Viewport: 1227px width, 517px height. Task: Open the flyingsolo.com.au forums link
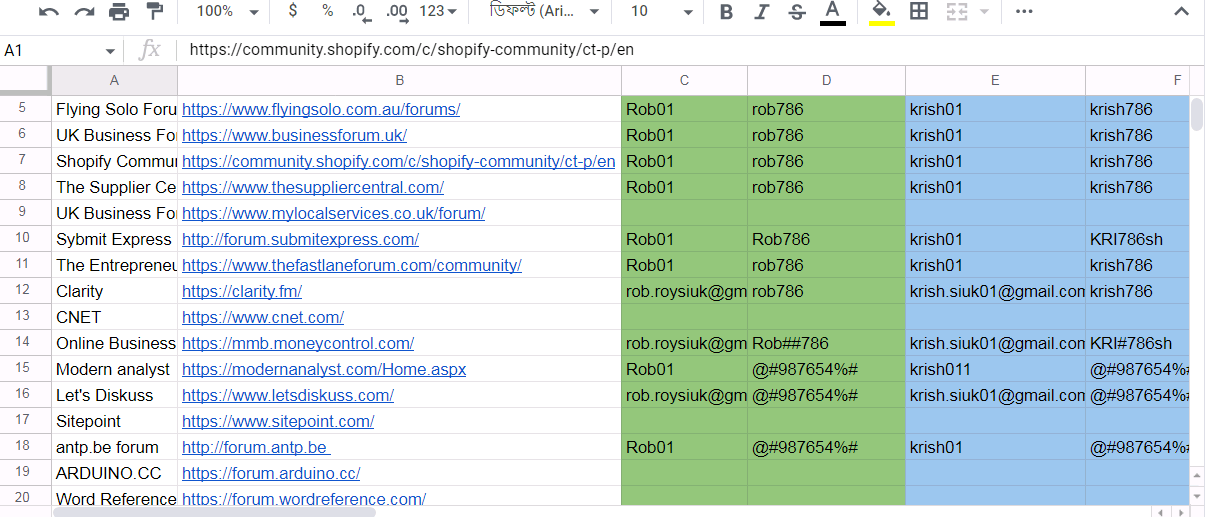pyautogui.click(x=320, y=110)
